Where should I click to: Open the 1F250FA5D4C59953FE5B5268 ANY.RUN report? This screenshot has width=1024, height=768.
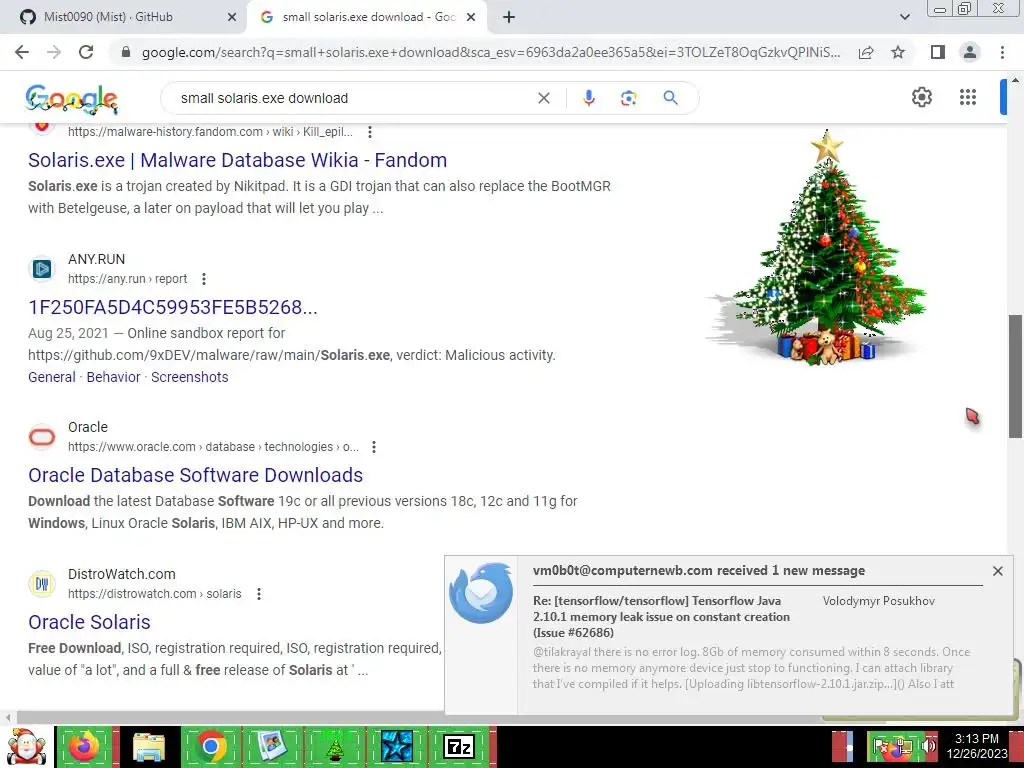point(173,307)
